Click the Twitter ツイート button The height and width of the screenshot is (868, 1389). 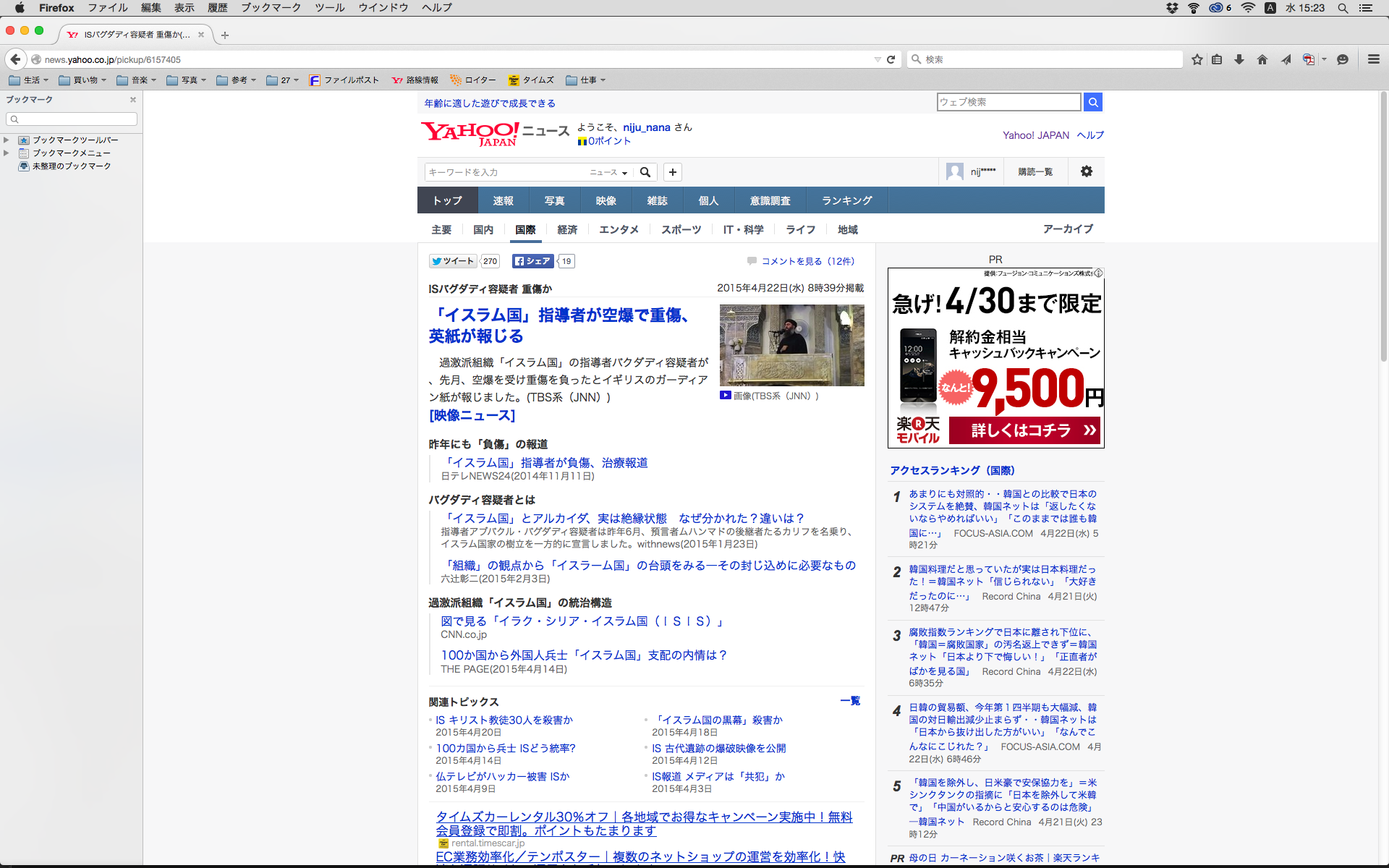453,261
